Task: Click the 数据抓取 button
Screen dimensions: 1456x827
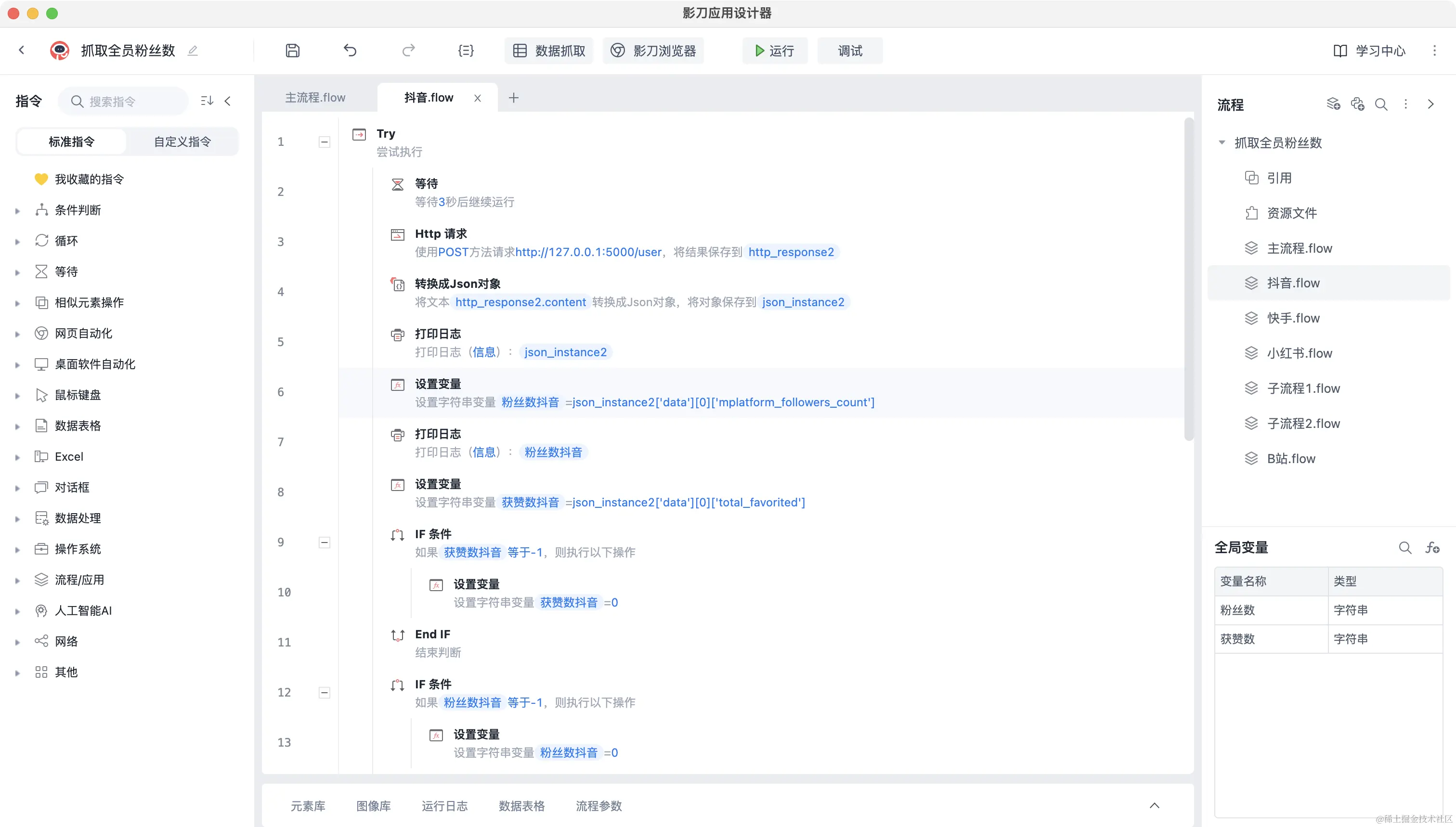Action: tap(549, 51)
